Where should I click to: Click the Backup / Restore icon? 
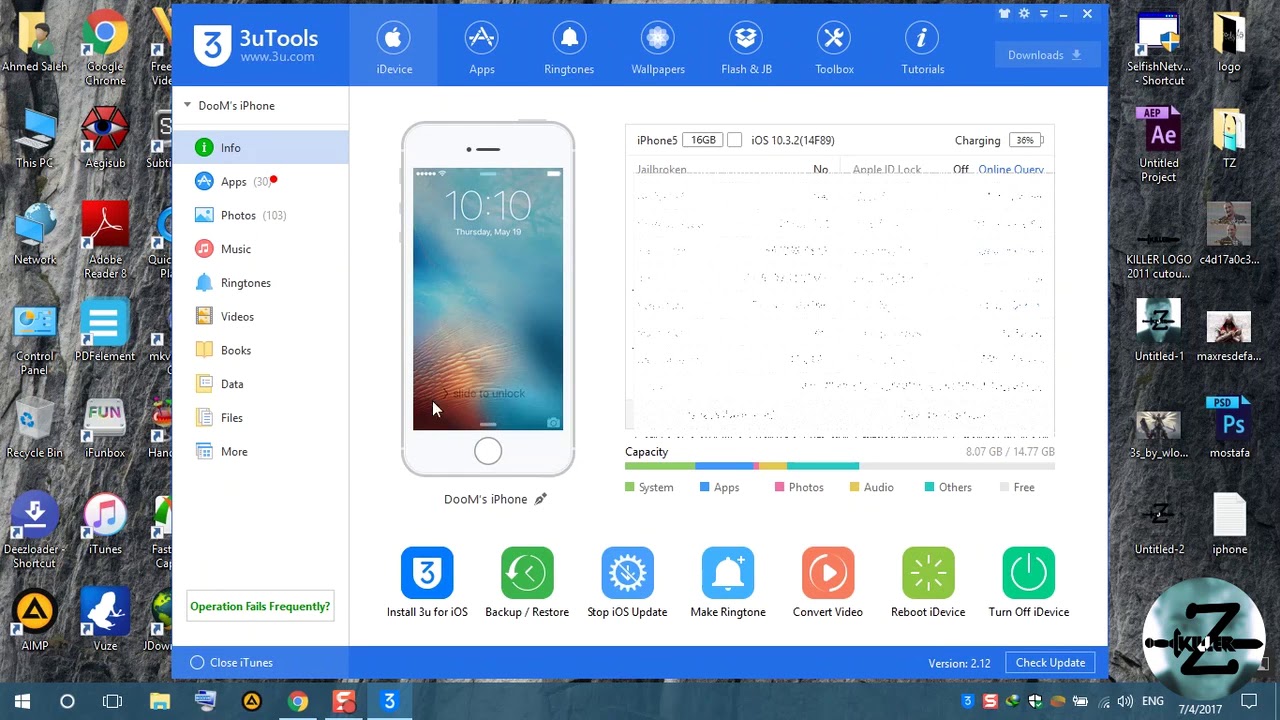tap(527, 572)
